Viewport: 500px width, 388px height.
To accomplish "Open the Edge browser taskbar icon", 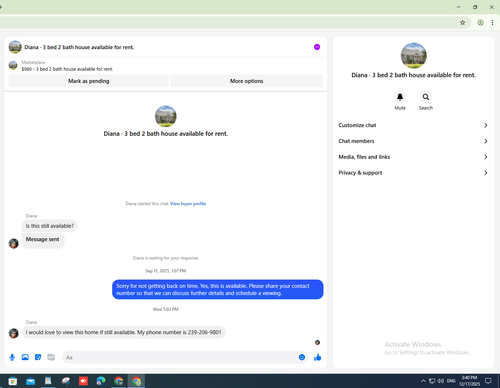I will pyautogui.click(x=101, y=381).
